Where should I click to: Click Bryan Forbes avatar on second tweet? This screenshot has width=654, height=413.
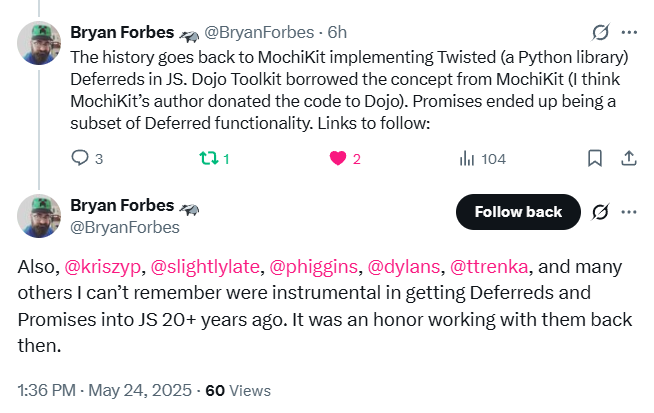[39, 216]
